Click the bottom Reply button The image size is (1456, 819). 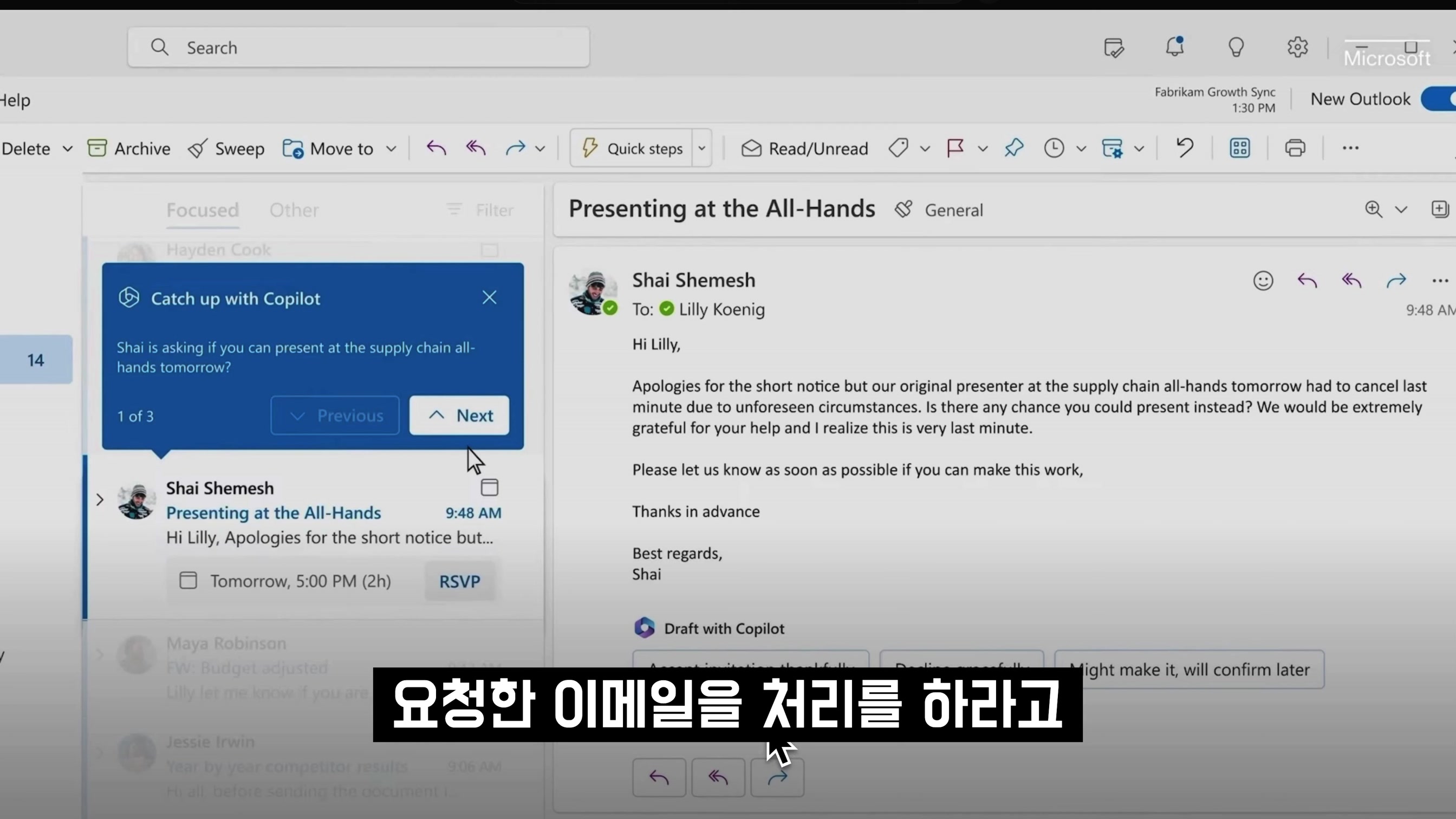(x=659, y=778)
